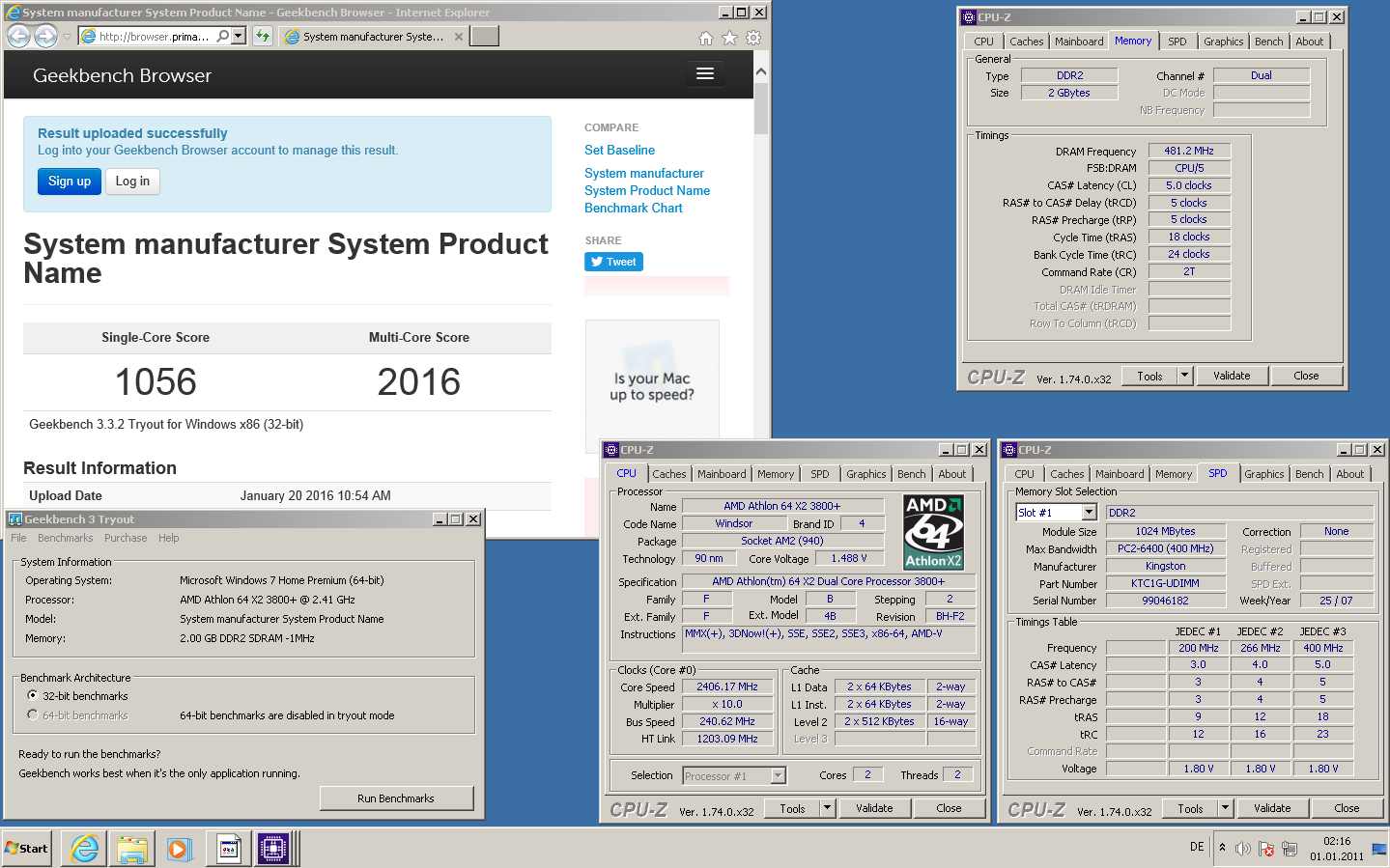Viewport: 1390px width, 868px height.
Task: Click Validate in CPU-Z CPU window
Action: click(x=874, y=808)
